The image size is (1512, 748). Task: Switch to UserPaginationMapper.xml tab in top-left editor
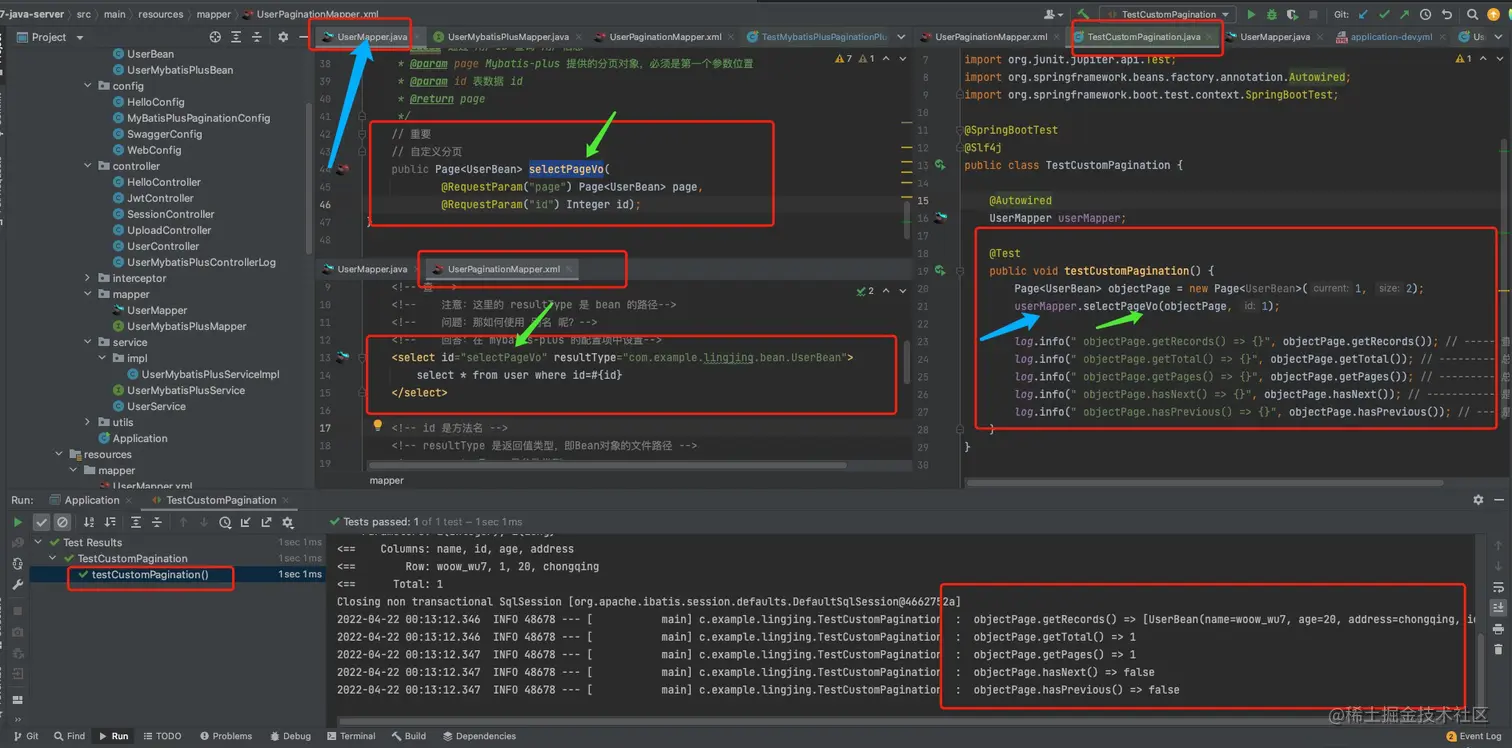point(665,37)
